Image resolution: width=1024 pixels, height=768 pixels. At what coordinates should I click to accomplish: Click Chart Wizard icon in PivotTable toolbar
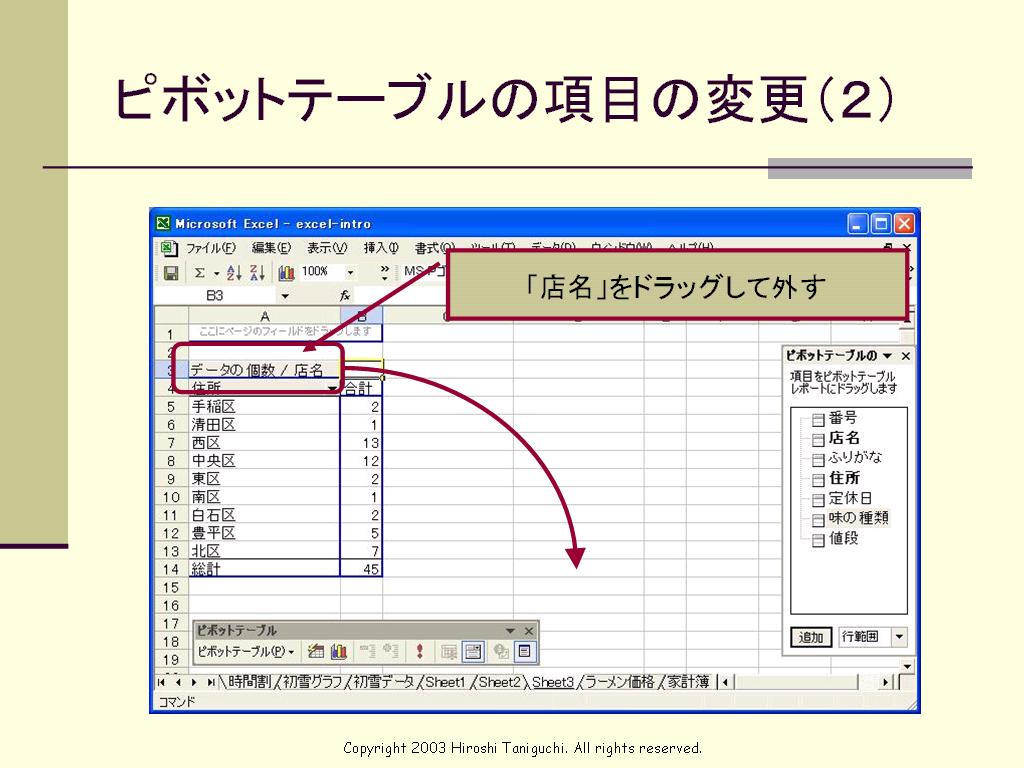(338, 651)
